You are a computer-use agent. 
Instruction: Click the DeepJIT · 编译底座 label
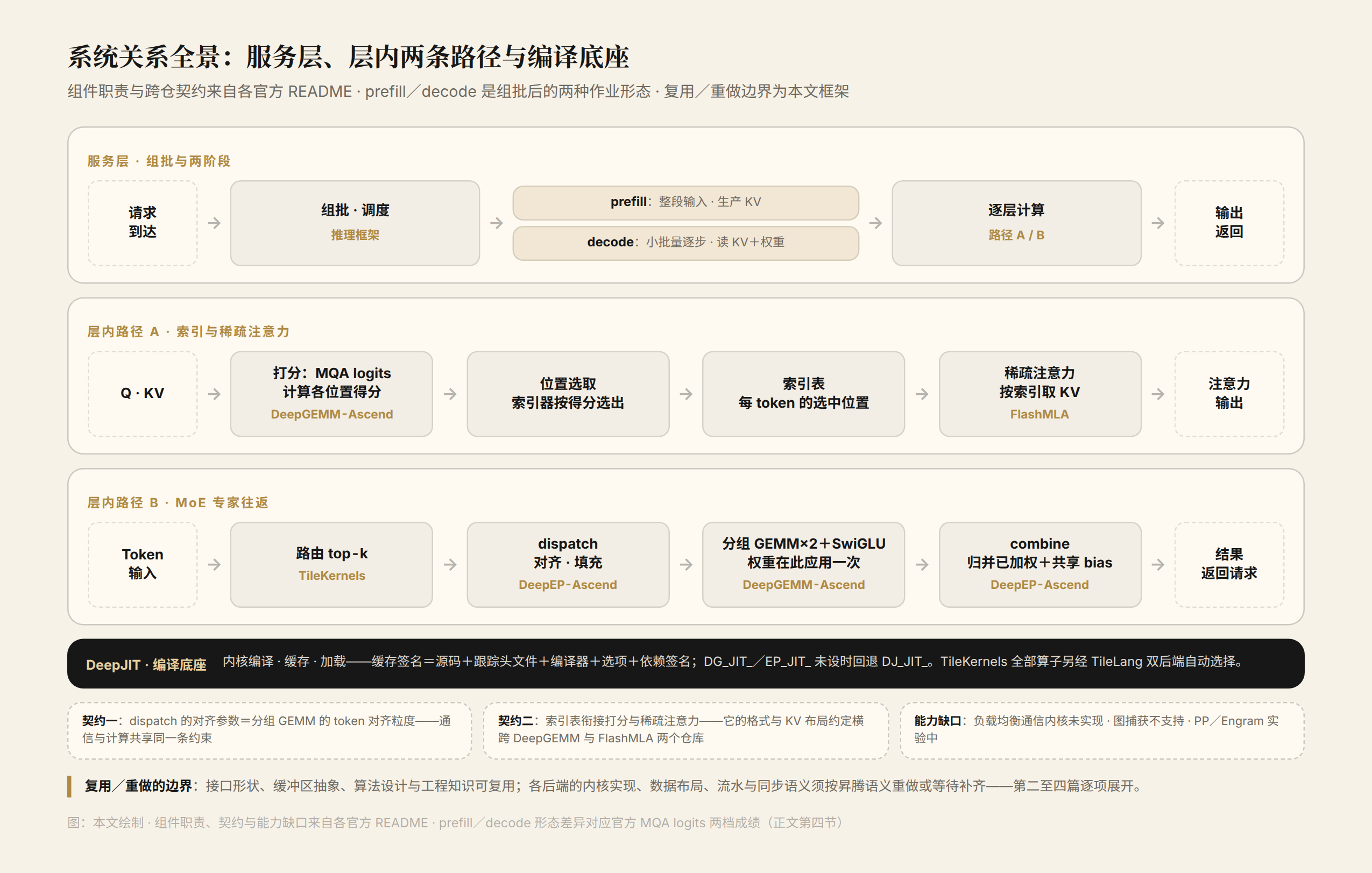[x=146, y=665]
